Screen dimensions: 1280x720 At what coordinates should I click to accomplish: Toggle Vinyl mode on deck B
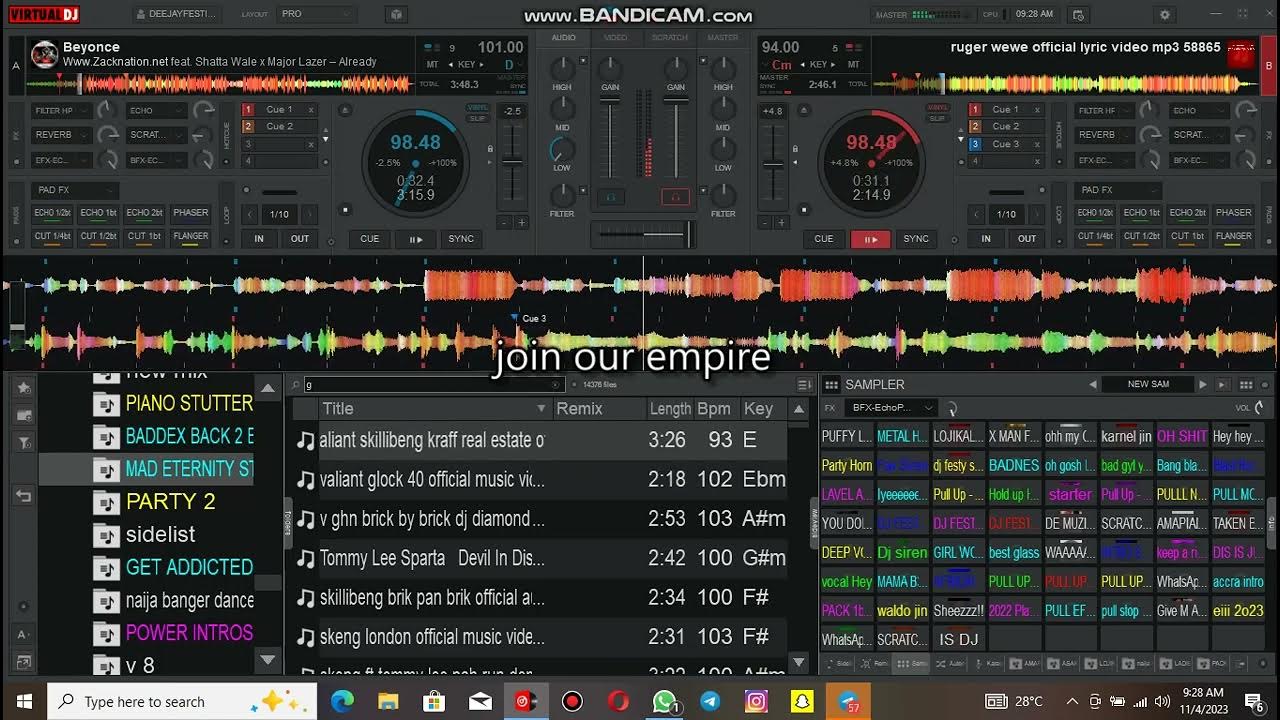pos(937,107)
